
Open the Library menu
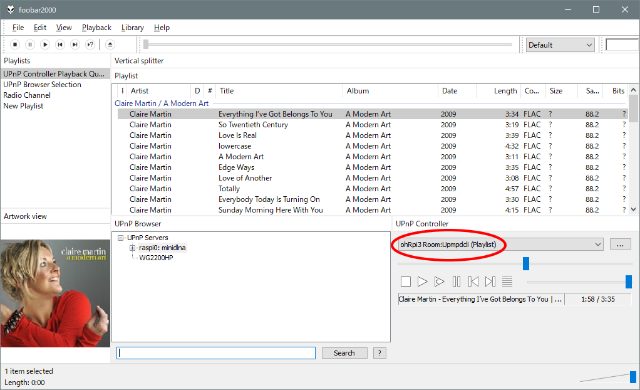click(x=133, y=27)
